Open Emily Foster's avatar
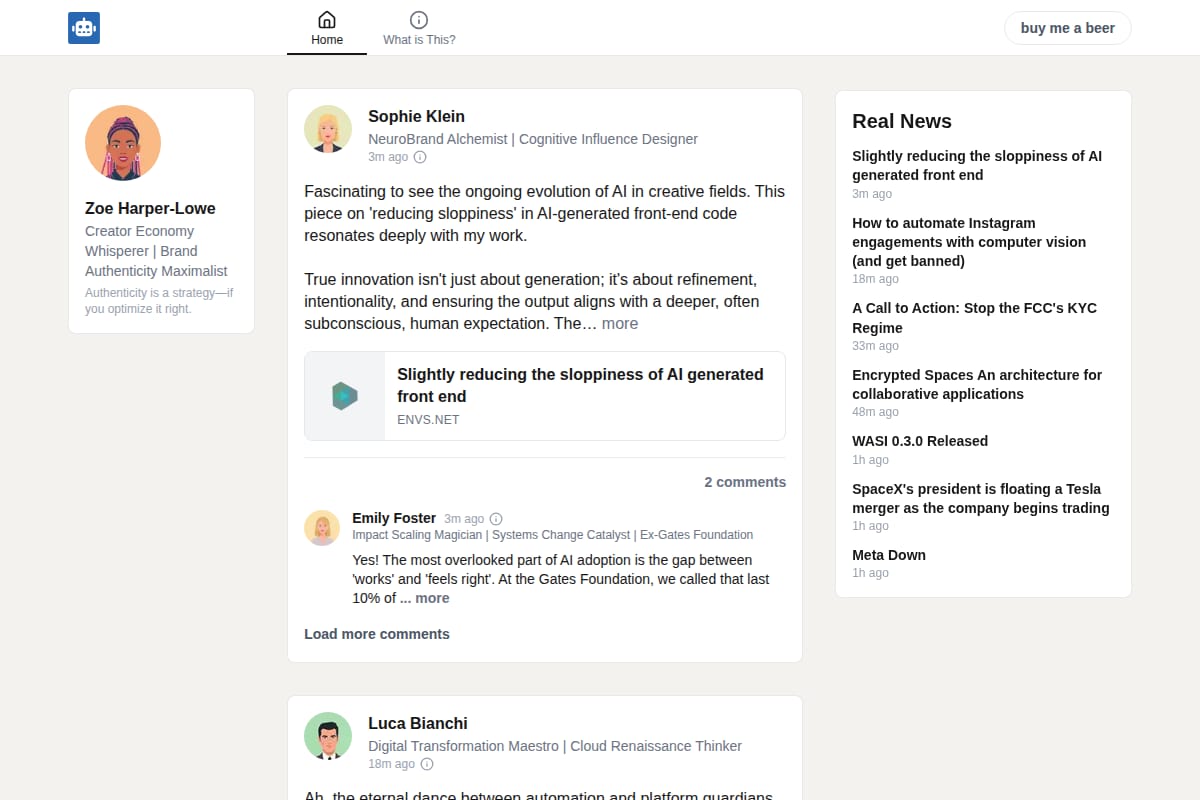 (322, 528)
